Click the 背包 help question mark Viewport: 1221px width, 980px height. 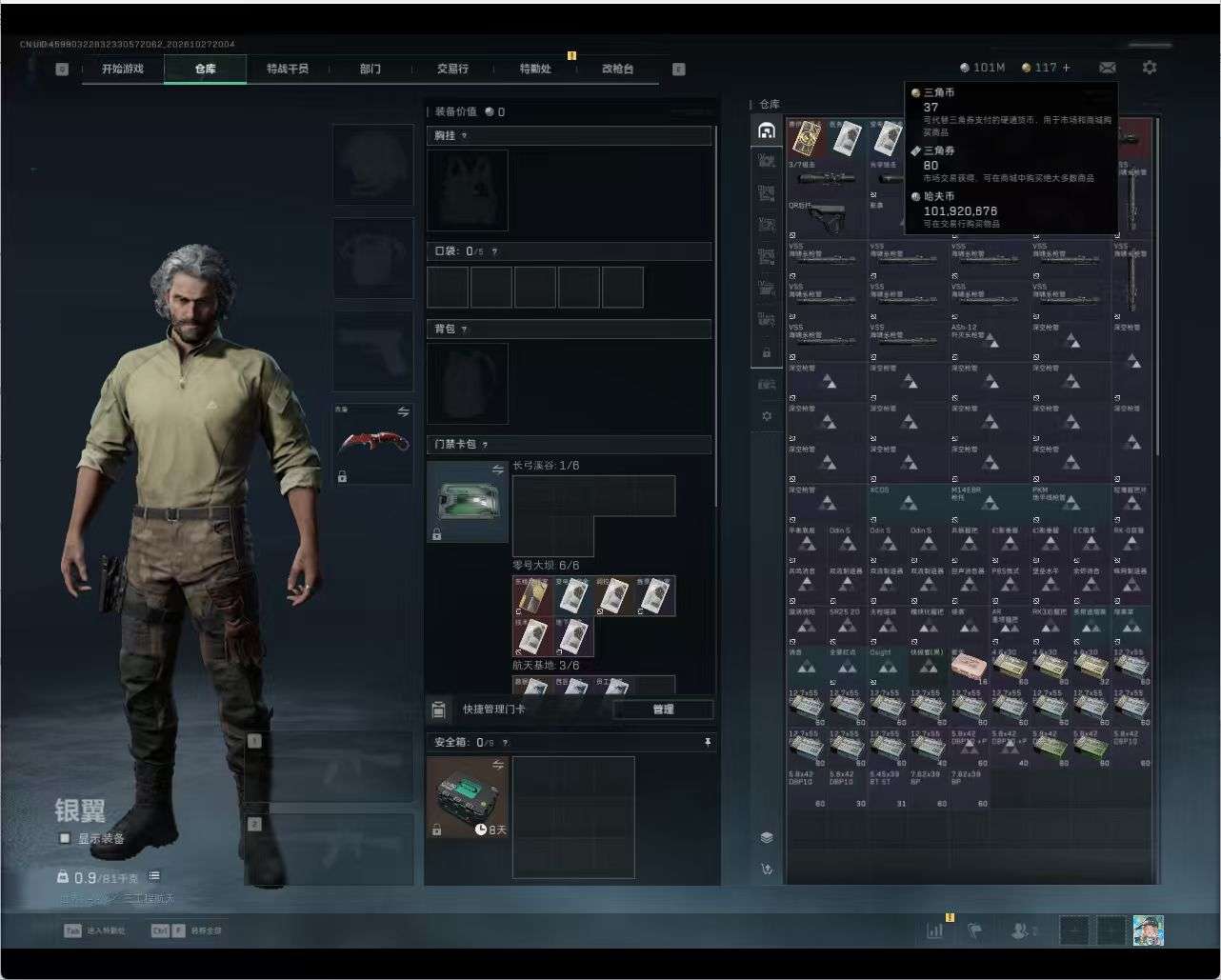tap(464, 330)
